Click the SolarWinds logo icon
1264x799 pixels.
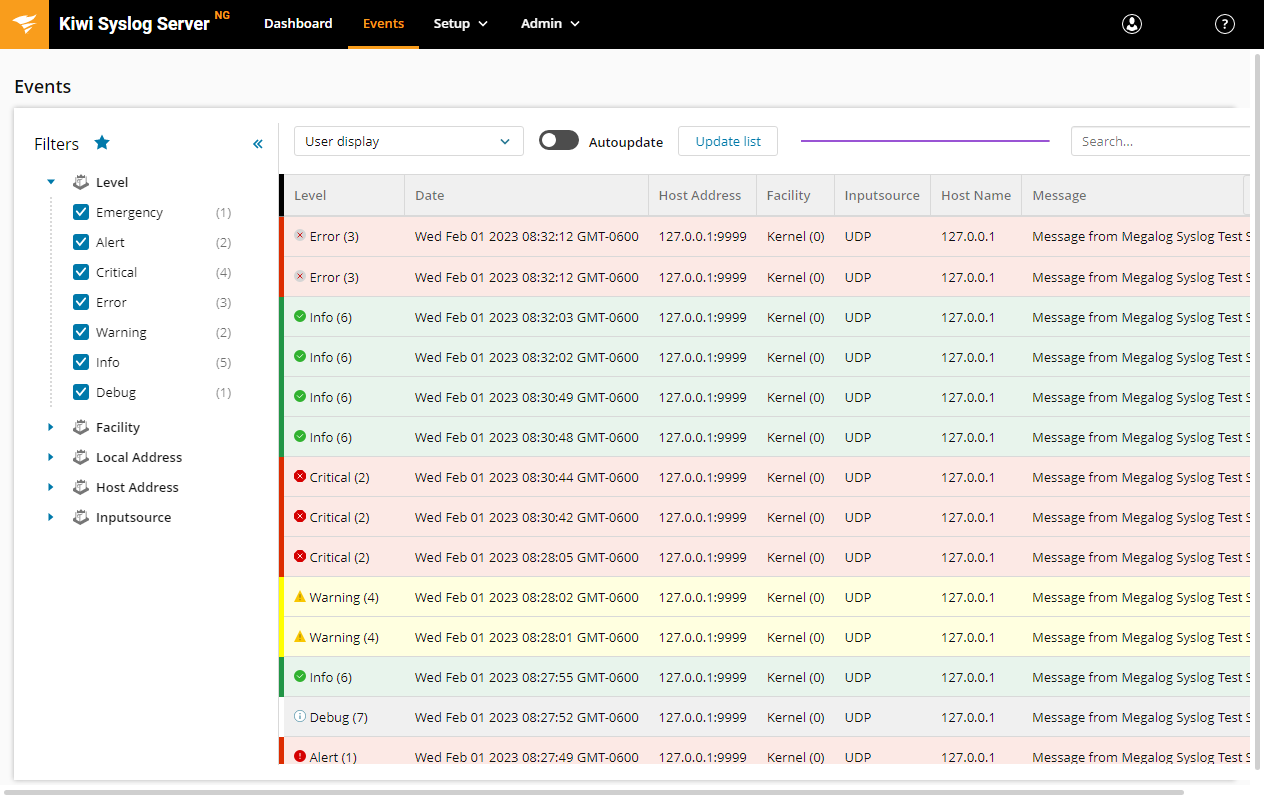(x=24, y=24)
